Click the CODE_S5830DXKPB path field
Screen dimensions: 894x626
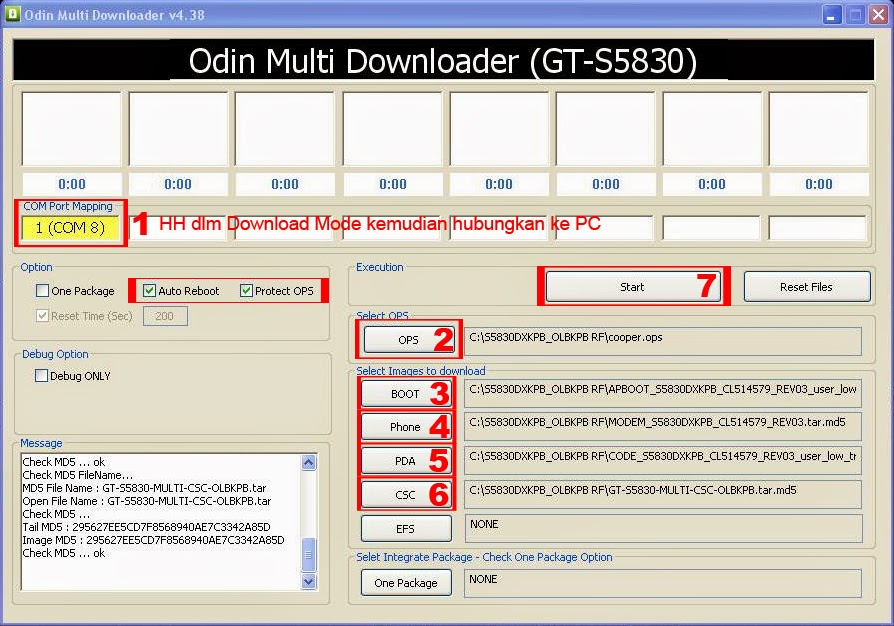pyautogui.click(x=663, y=461)
